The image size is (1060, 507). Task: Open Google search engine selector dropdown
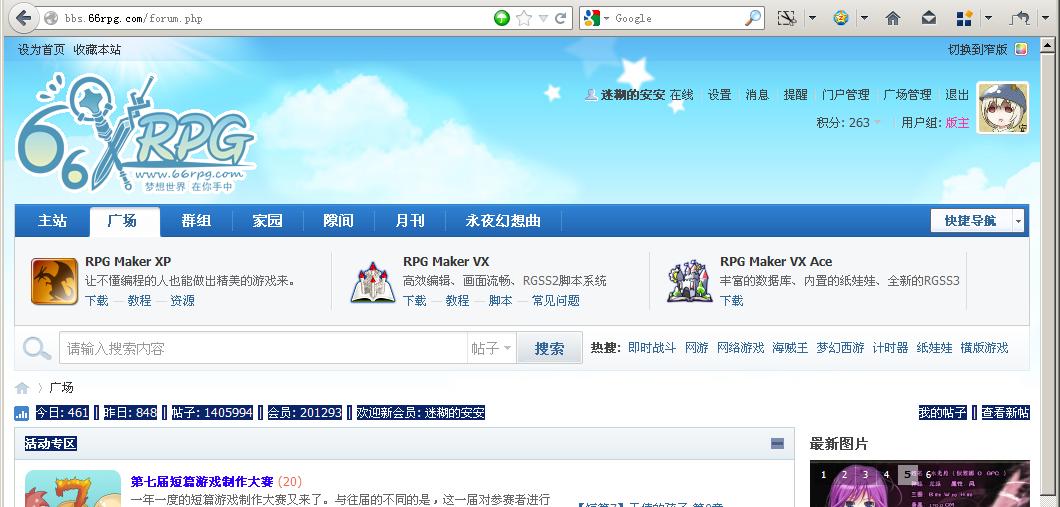point(606,18)
